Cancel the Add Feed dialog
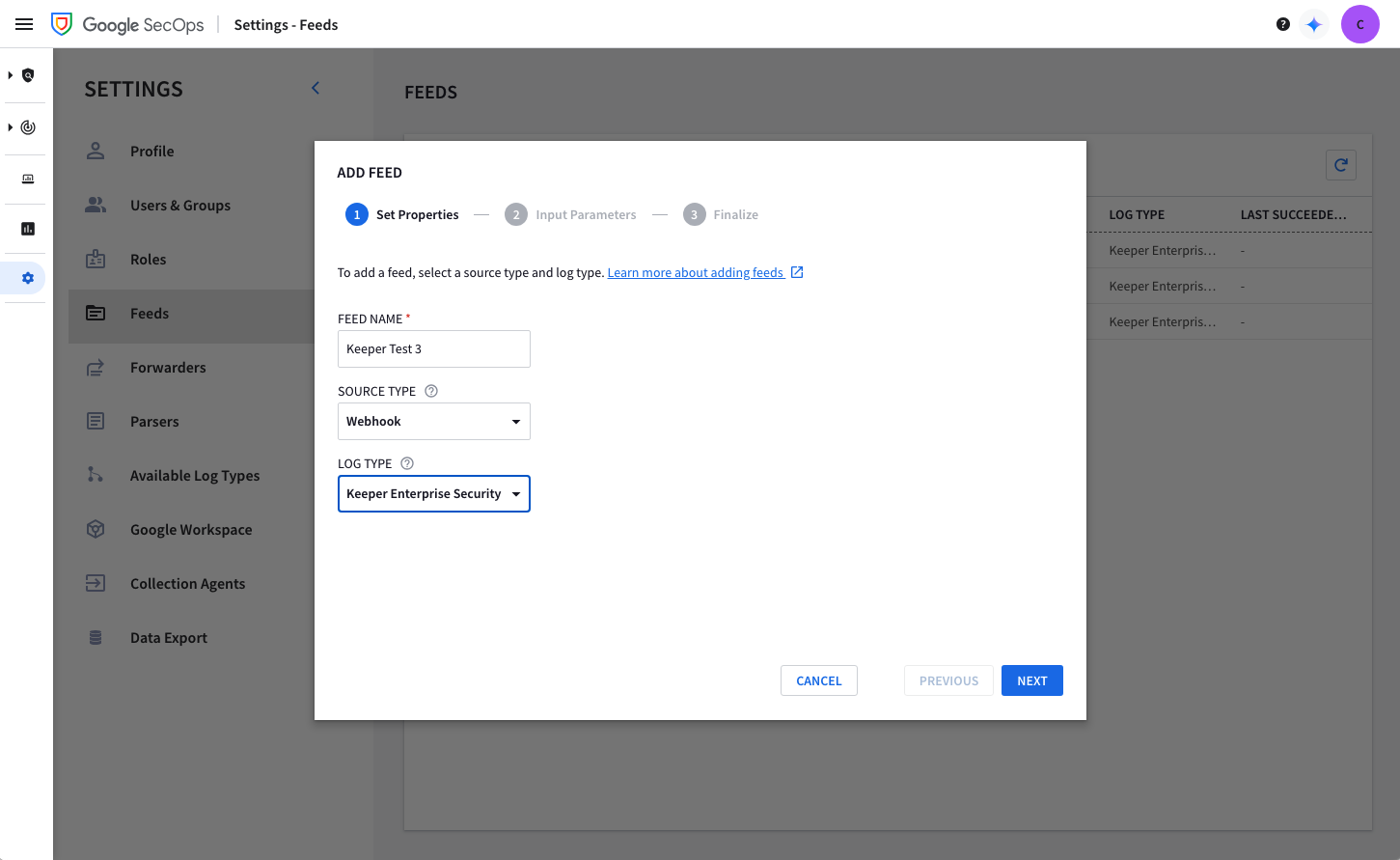 pyautogui.click(x=818, y=680)
